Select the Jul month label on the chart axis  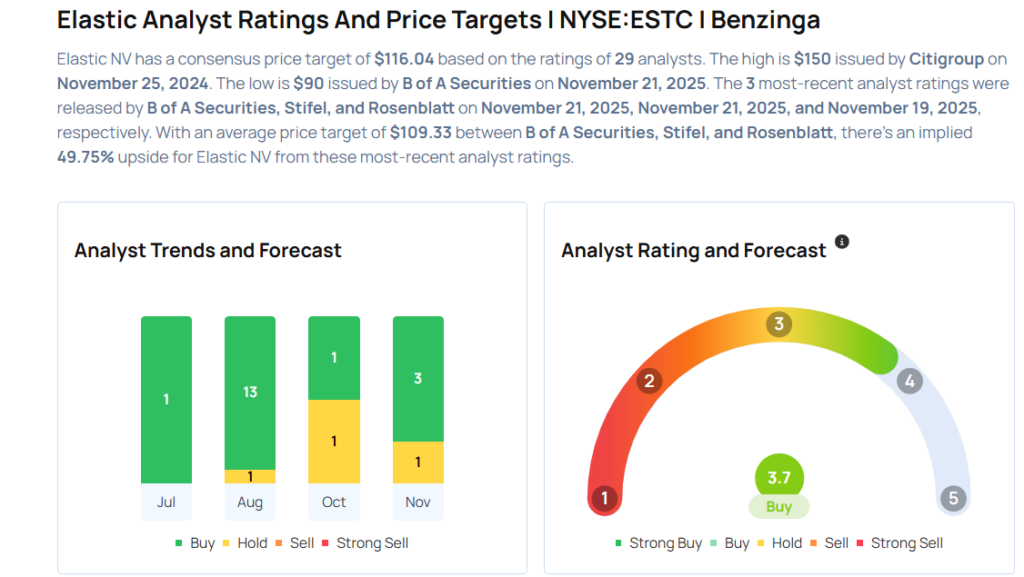pos(166,502)
